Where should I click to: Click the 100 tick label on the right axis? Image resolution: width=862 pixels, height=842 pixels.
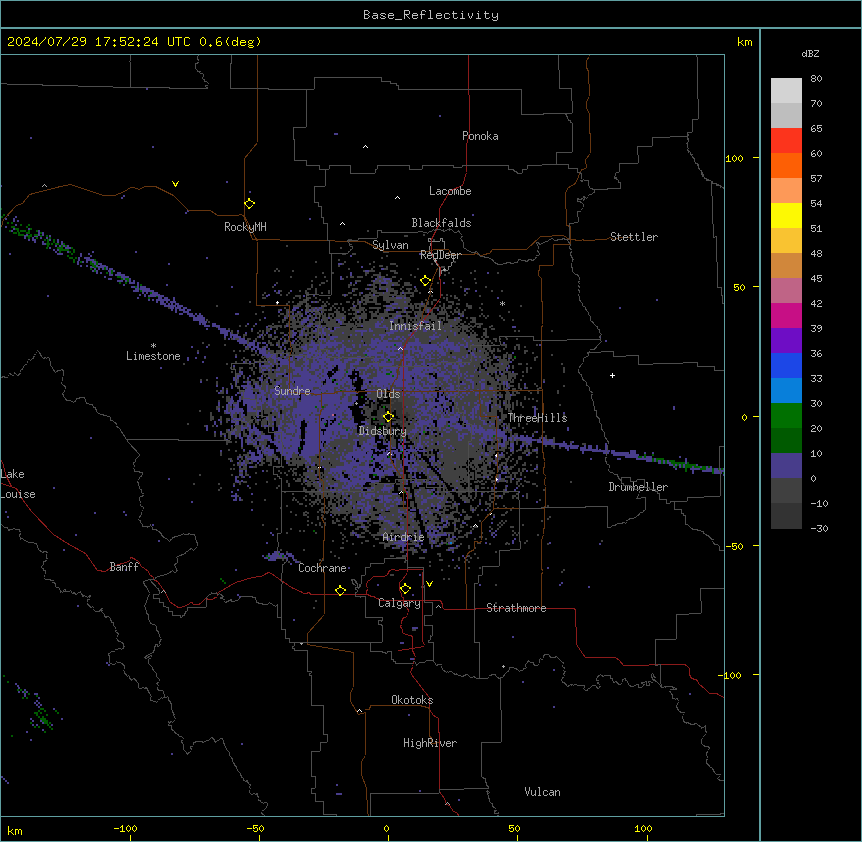(734, 158)
